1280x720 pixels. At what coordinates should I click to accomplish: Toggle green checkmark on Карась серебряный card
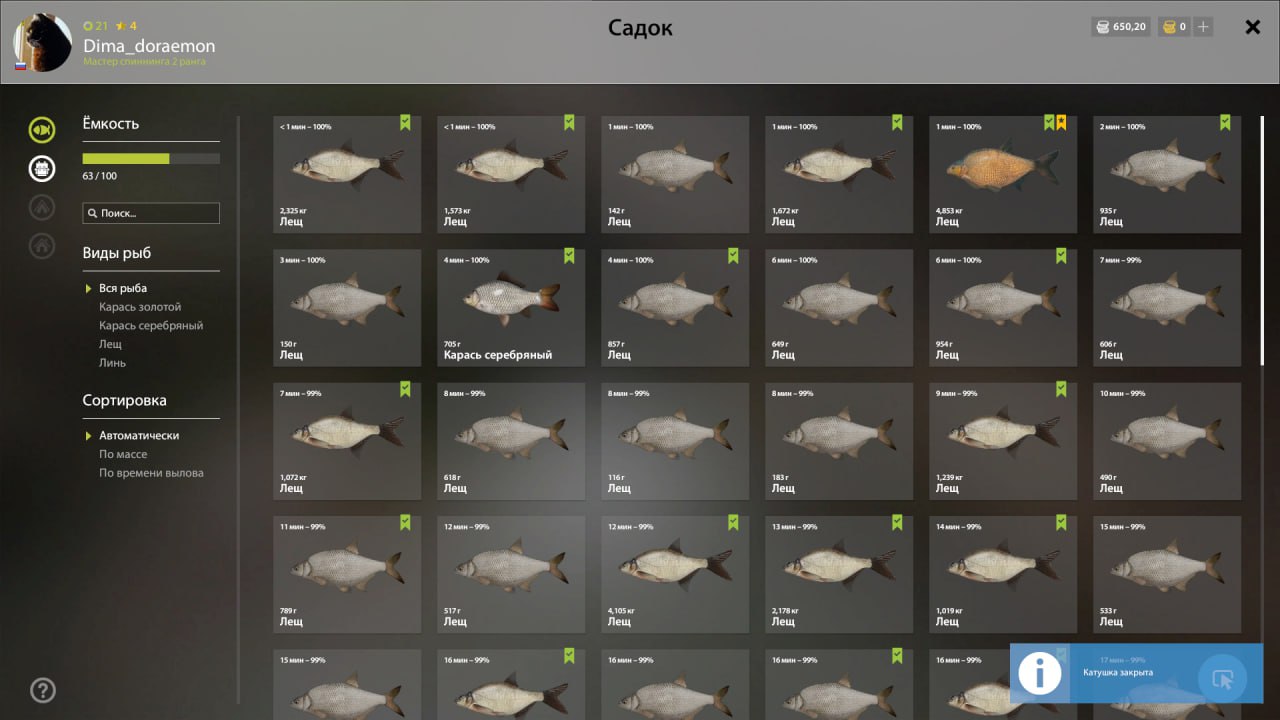point(569,255)
